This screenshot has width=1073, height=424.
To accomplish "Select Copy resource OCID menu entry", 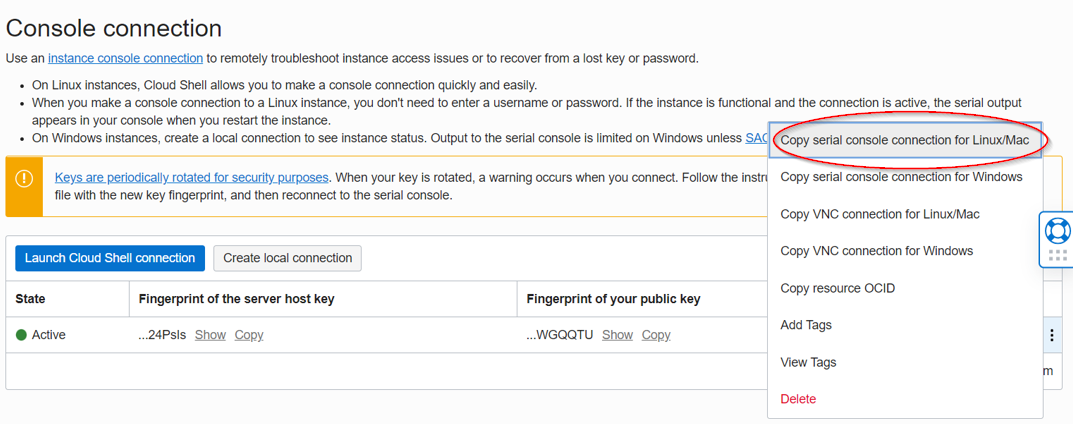I will (837, 288).
